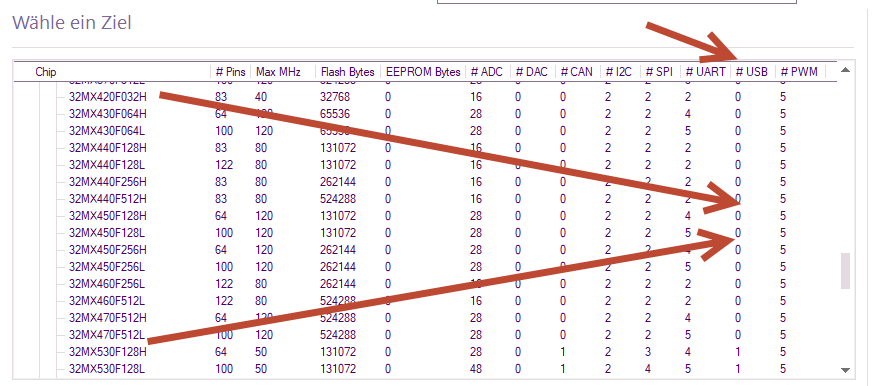Click CAN value 1 of 32MX530F128L
Image resolution: width=872 pixels, height=386 pixels.
[563, 369]
